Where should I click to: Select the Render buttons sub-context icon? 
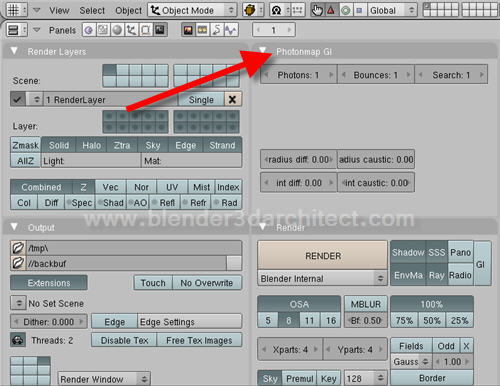(x=188, y=30)
